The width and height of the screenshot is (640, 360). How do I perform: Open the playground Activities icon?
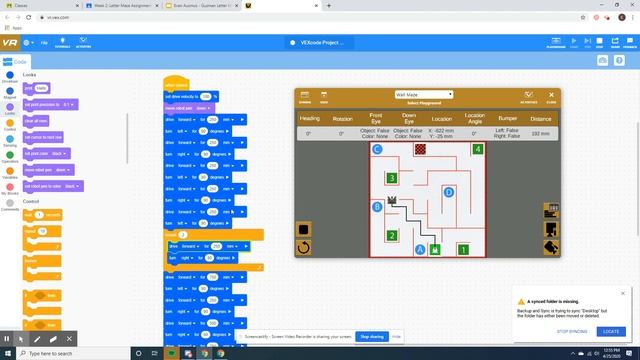[529, 97]
